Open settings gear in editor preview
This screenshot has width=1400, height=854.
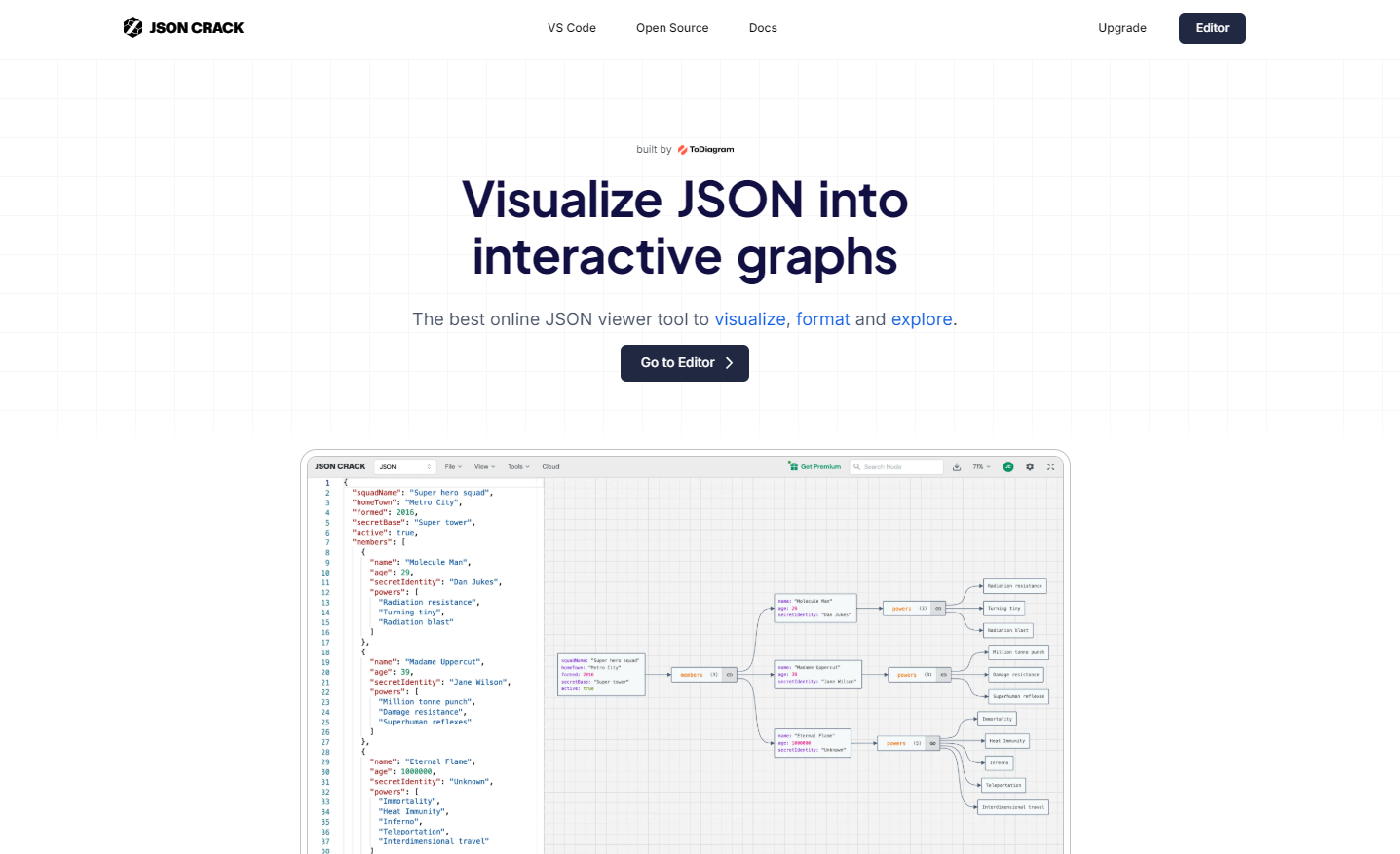[x=1030, y=467]
